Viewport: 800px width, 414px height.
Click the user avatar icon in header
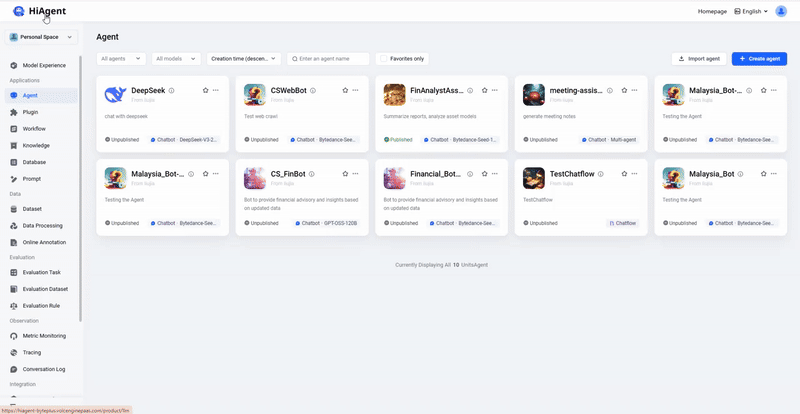point(781,11)
